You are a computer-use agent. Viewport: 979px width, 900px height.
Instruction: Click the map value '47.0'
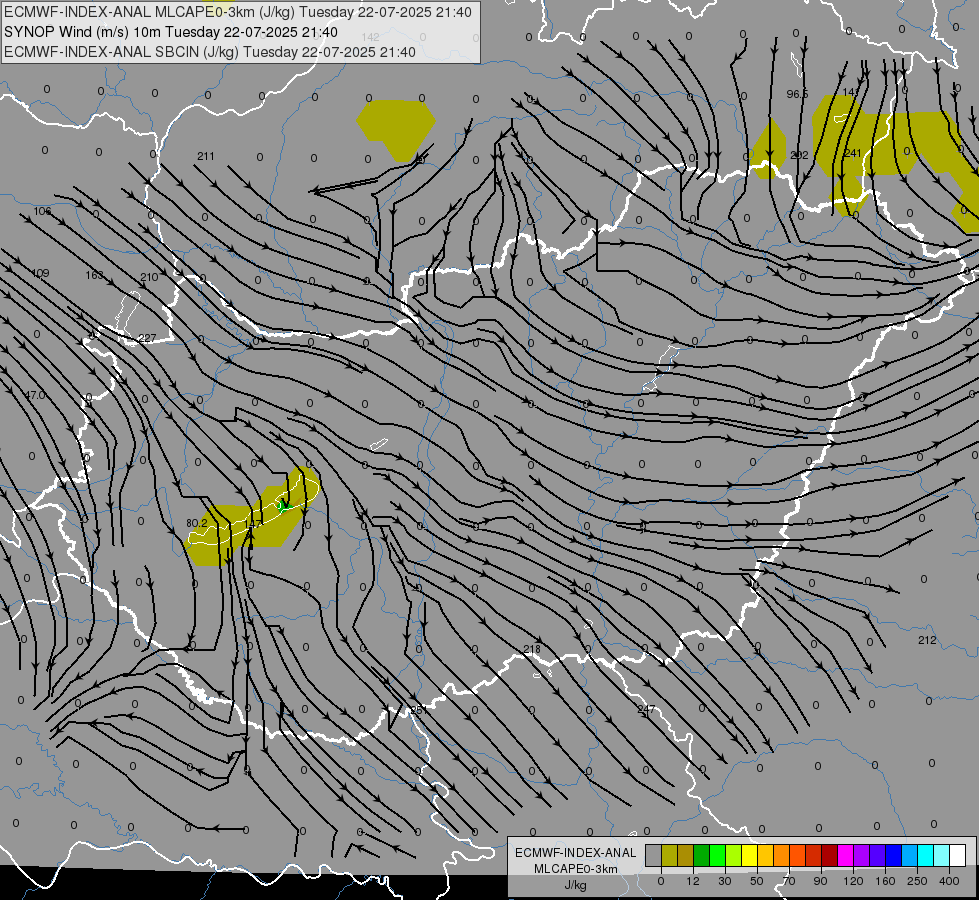pyautogui.click(x=35, y=395)
